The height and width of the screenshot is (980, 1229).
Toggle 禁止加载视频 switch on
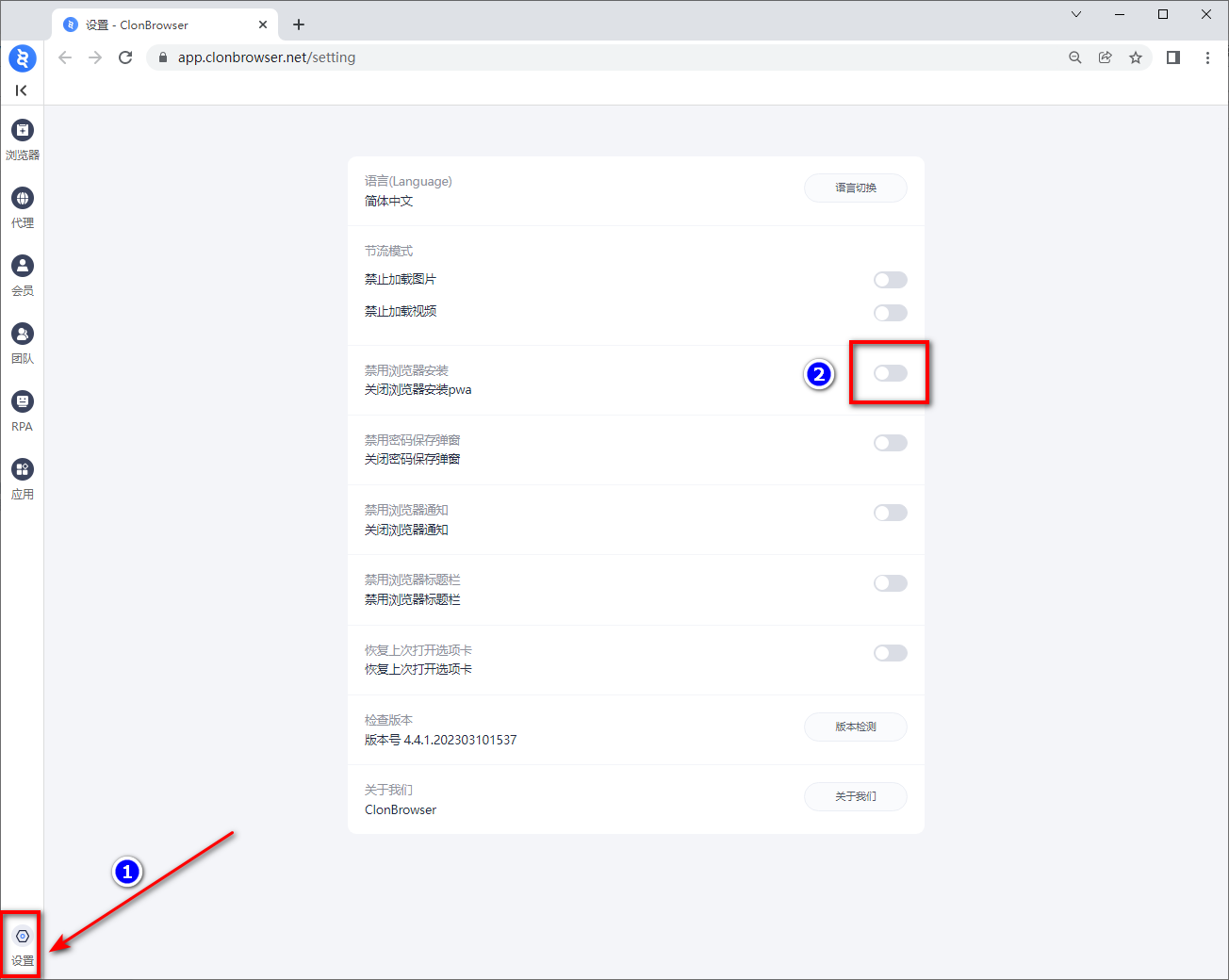(x=890, y=313)
